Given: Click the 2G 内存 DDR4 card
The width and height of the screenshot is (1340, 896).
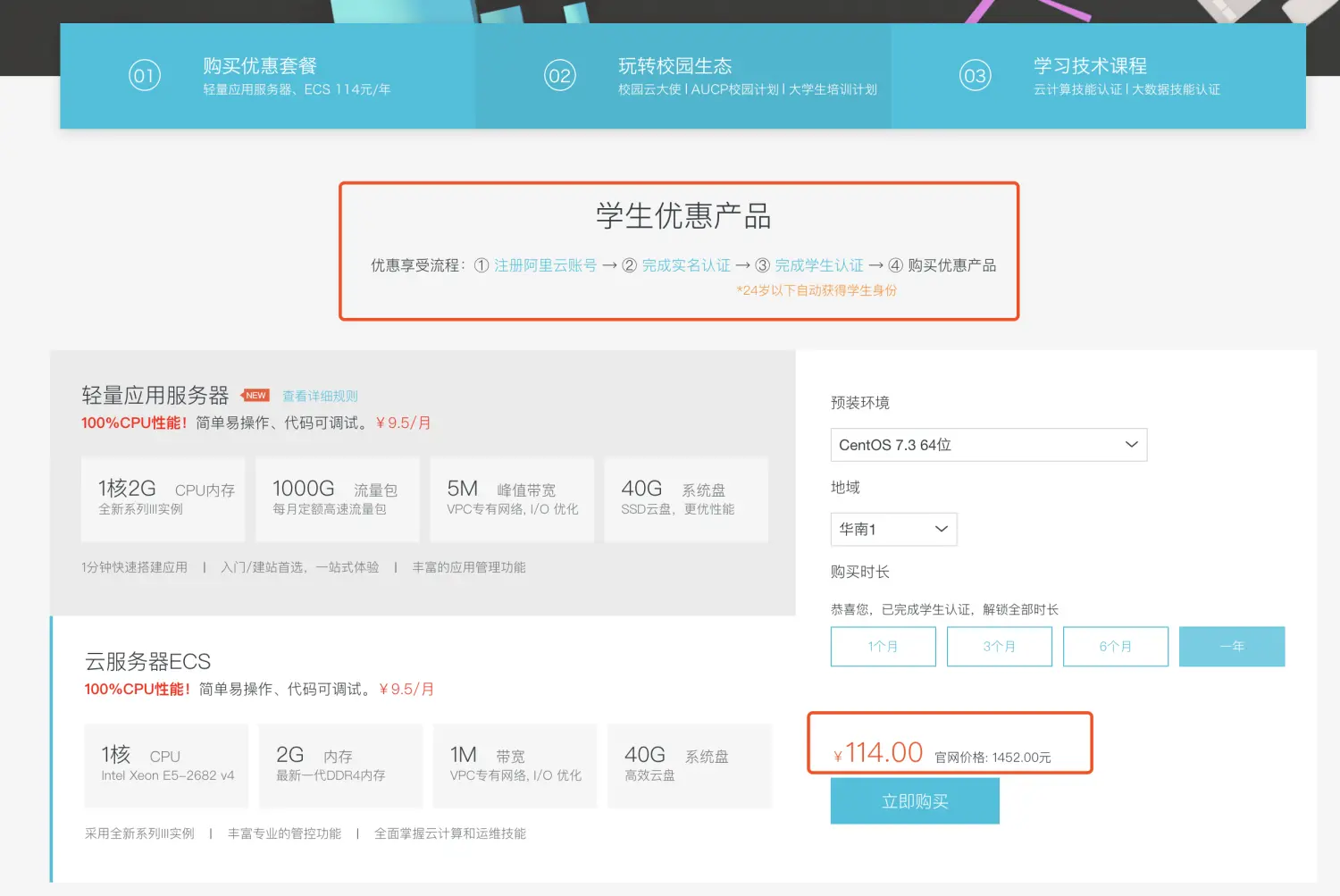Looking at the screenshot, I should click(x=340, y=766).
